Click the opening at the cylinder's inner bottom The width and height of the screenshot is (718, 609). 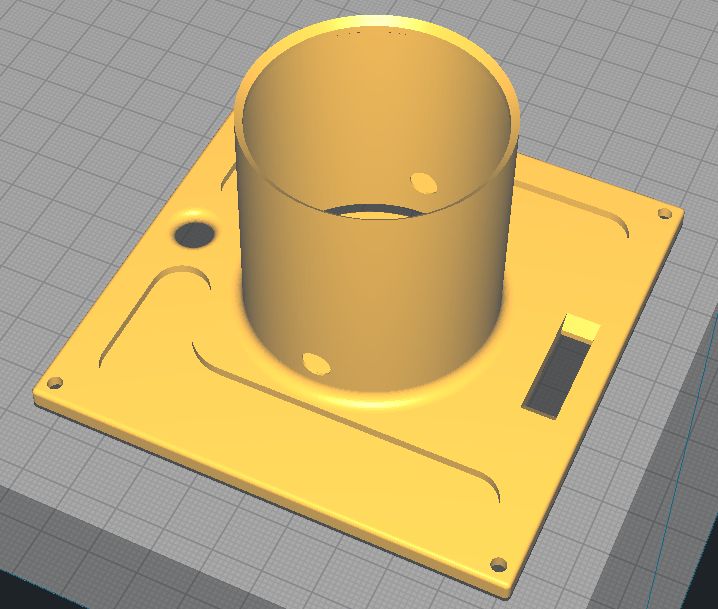pos(373,212)
